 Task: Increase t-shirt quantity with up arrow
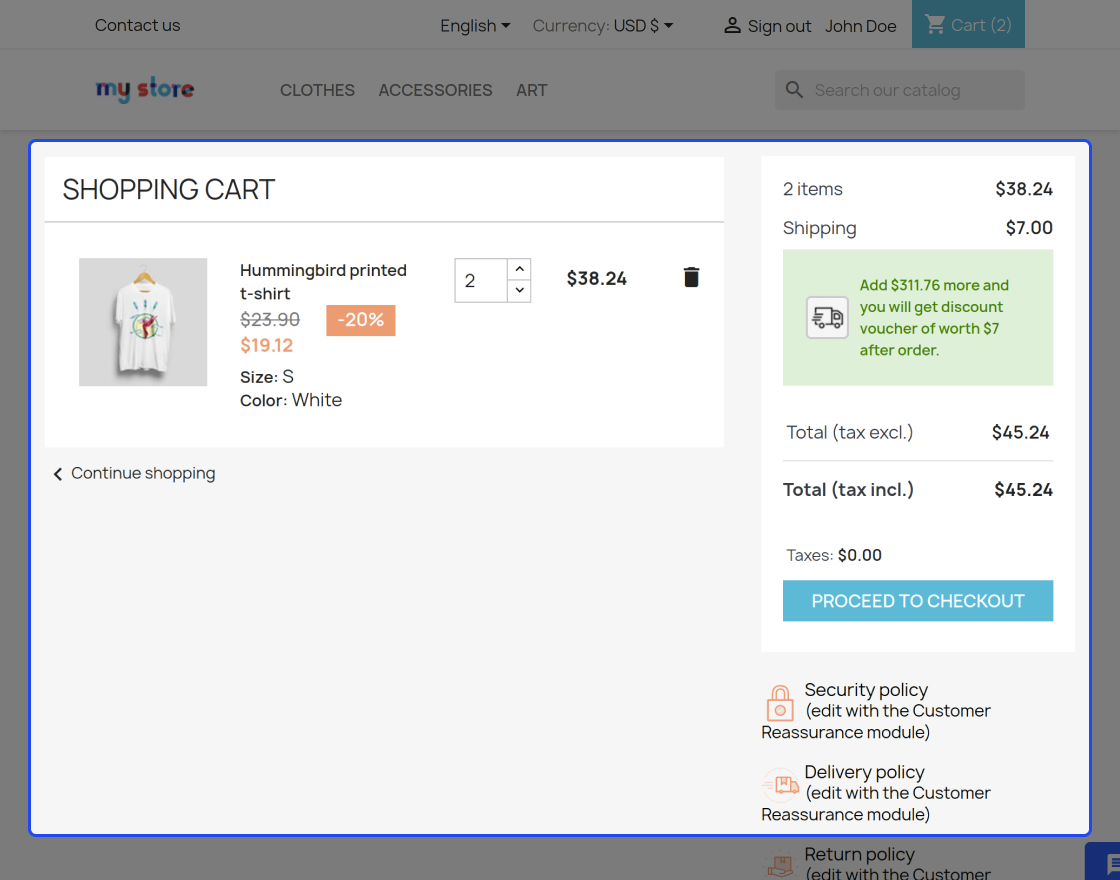(519, 269)
